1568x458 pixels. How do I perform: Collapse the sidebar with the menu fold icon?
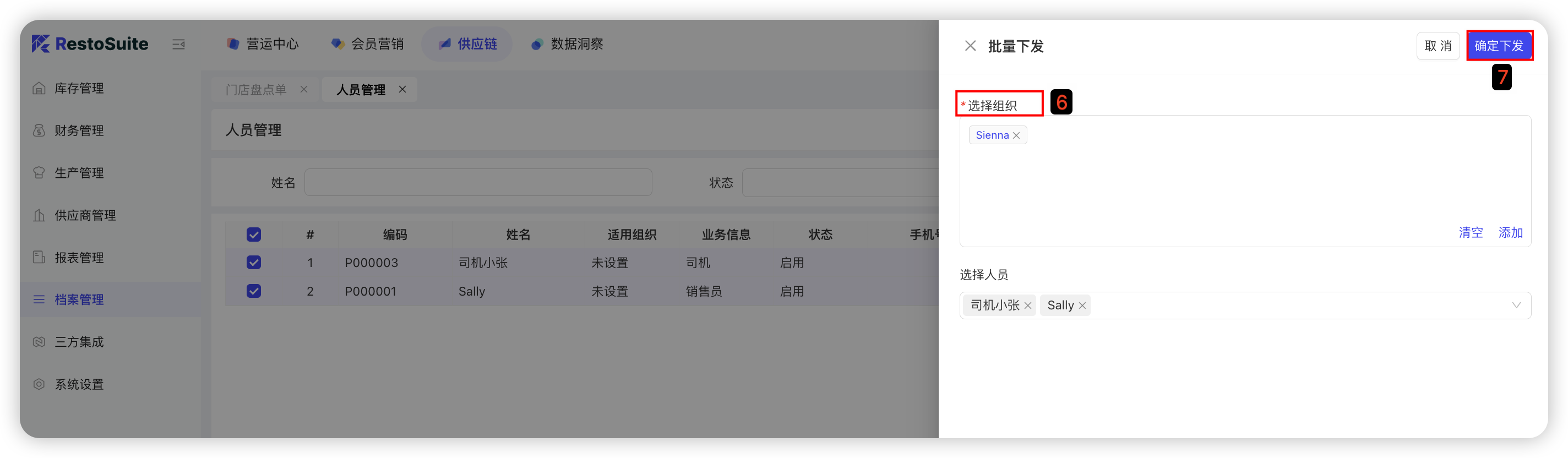pyautogui.click(x=178, y=45)
